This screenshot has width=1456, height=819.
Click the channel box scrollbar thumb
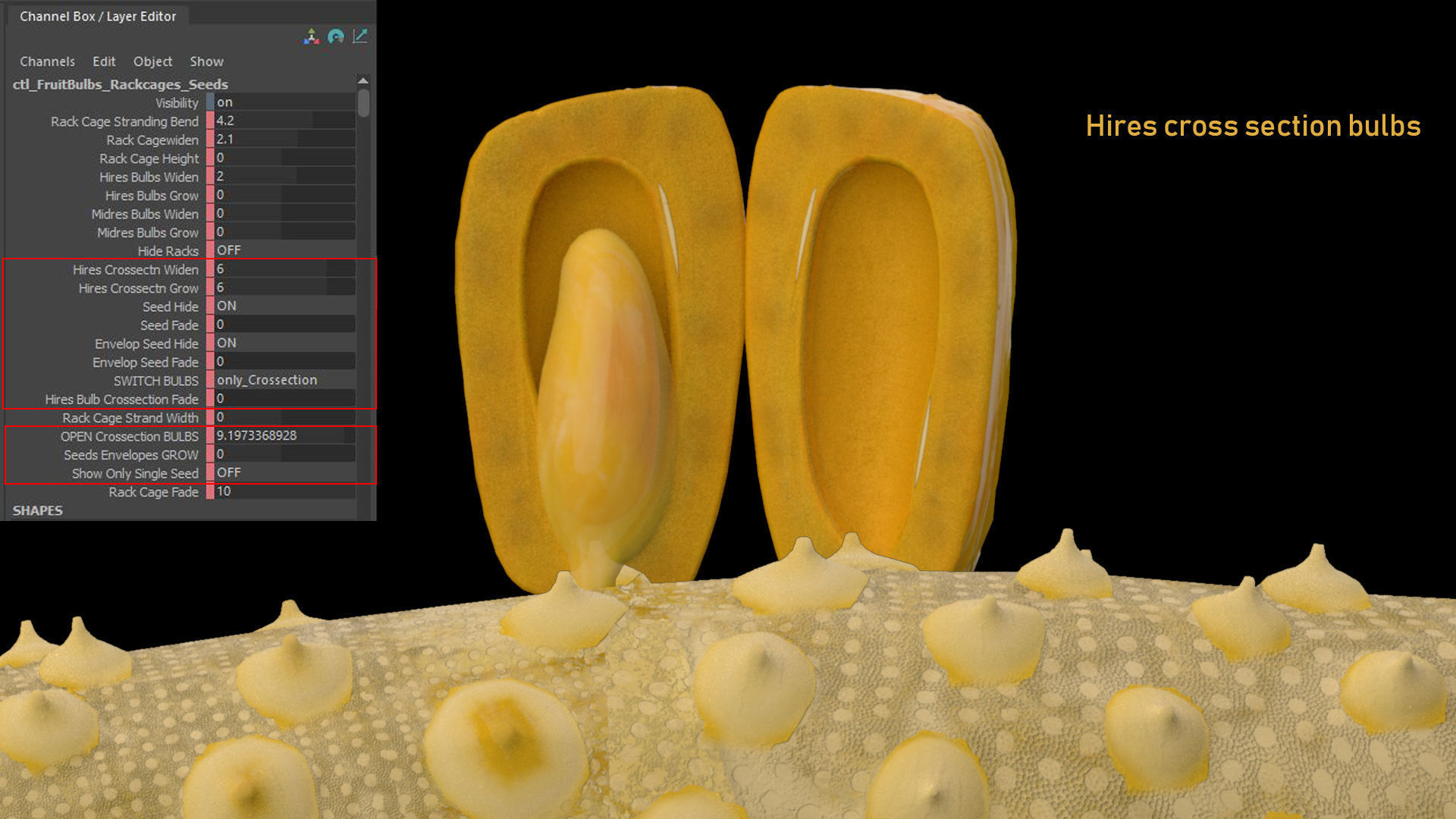[x=364, y=103]
